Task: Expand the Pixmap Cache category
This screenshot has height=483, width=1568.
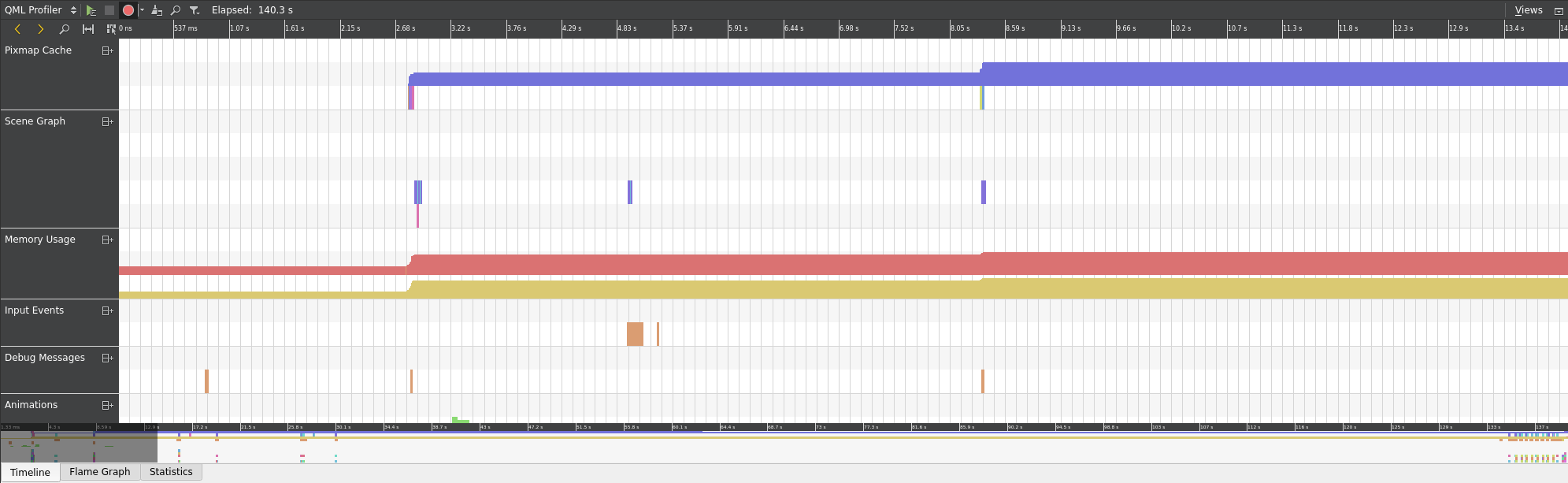Action: (x=107, y=50)
